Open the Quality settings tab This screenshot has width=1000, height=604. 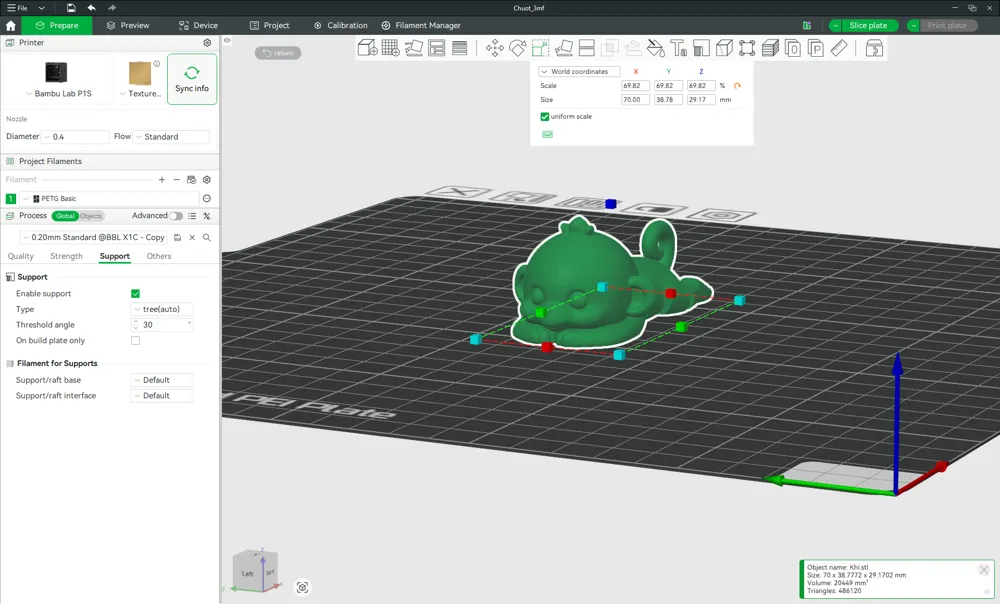point(20,256)
